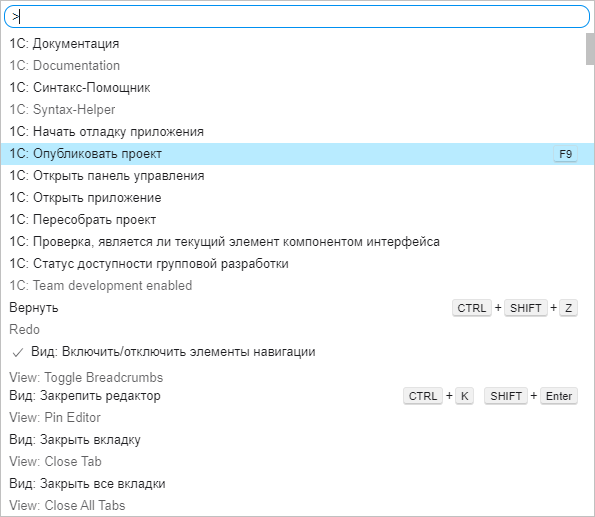Toggle 'Вид: Включить/отключить элементы навигации'
The width and height of the screenshot is (595, 517).
[173, 352]
